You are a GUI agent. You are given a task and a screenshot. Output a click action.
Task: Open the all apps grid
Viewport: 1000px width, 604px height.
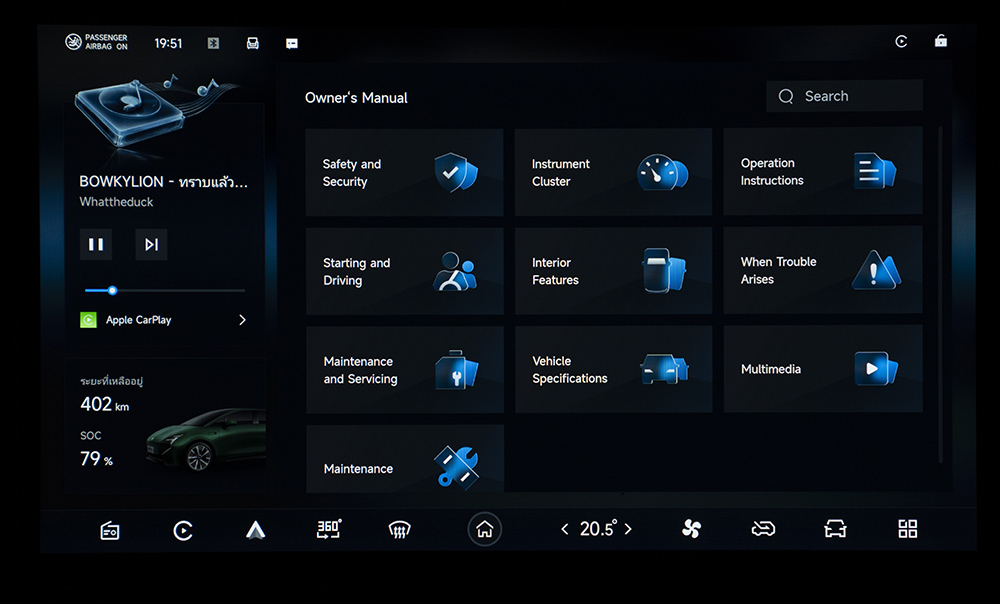[907, 530]
